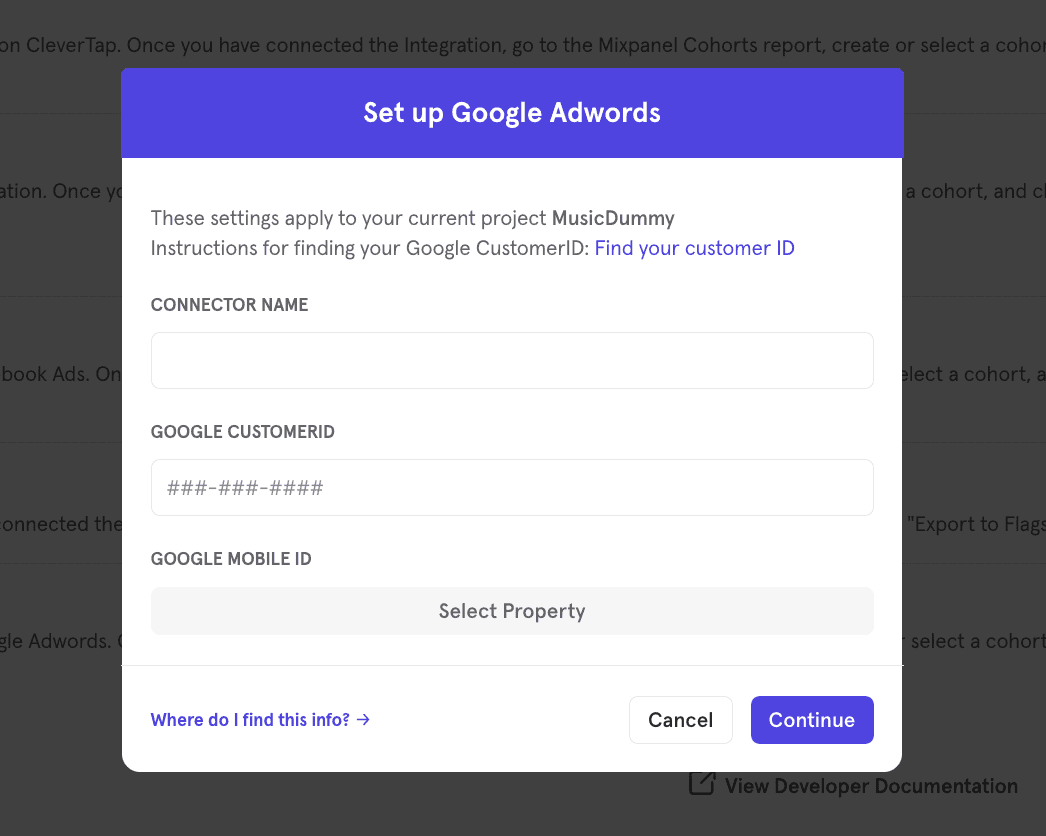The height and width of the screenshot is (836, 1046).
Task: Click into the Connector Name field
Action: click(x=511, y=360)
